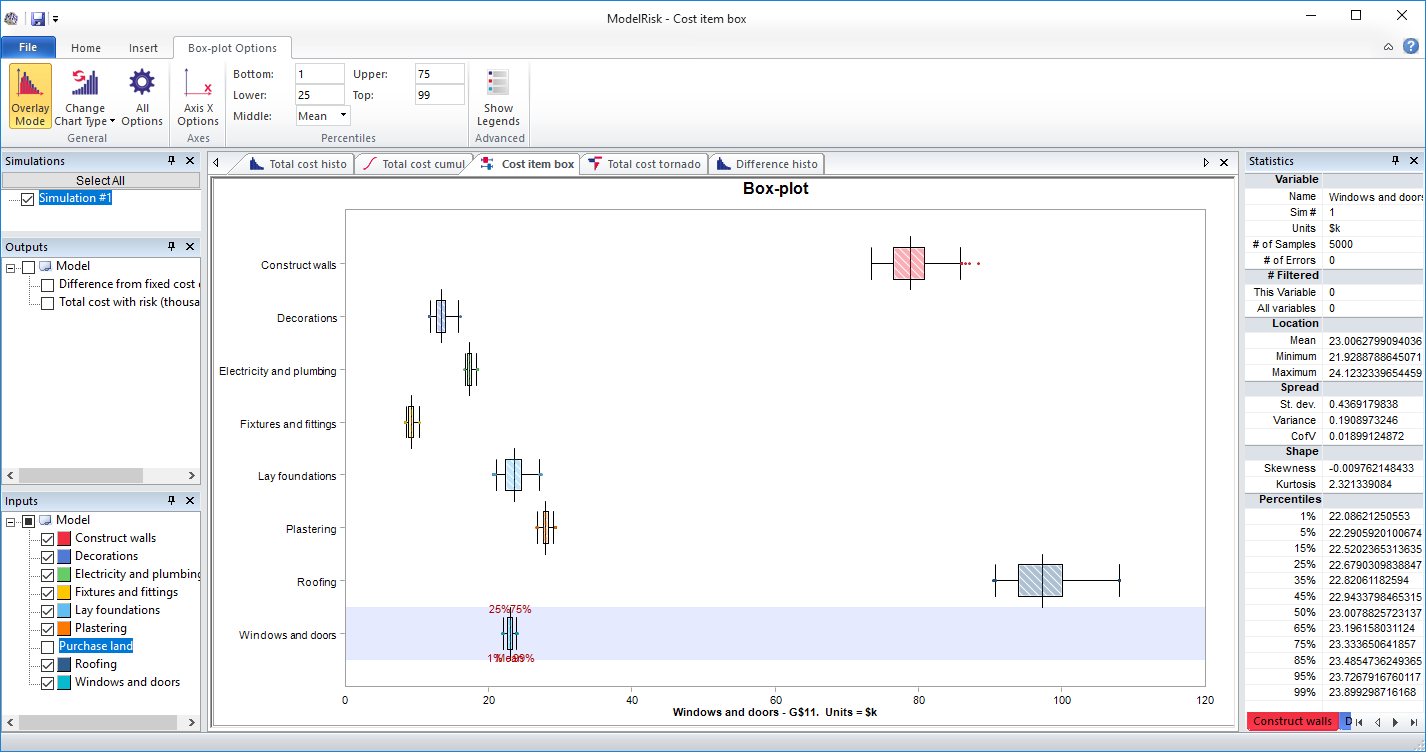The width and height of the screenshot is (1426, 752).
Task: Open the Middle percentile Mean dropdown
Action: coord(341,115)
